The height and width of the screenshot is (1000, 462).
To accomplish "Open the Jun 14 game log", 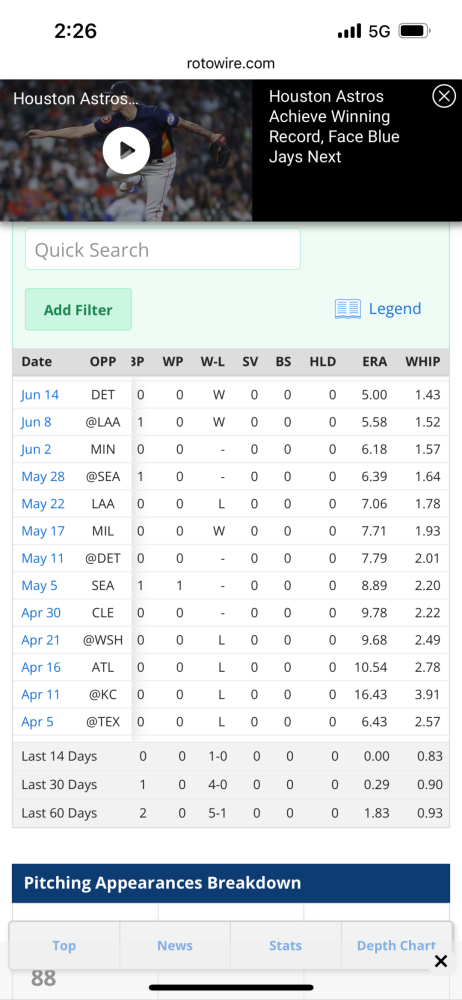I will click(40, 395).
